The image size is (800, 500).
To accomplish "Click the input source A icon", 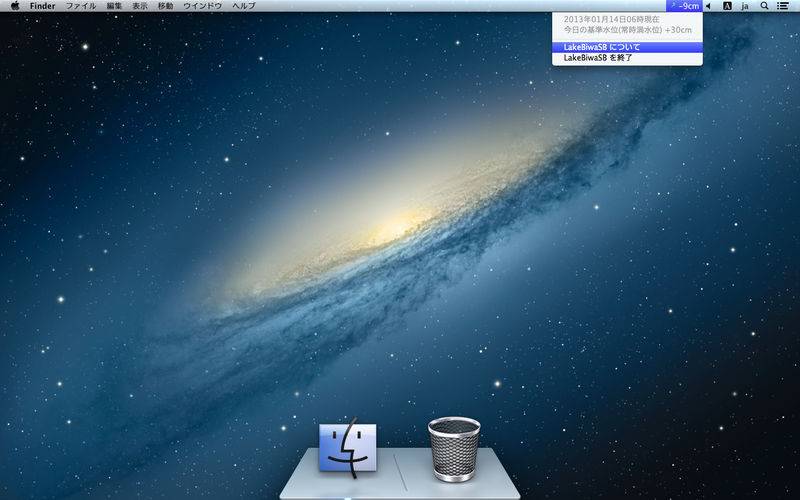I will [728, 6].
